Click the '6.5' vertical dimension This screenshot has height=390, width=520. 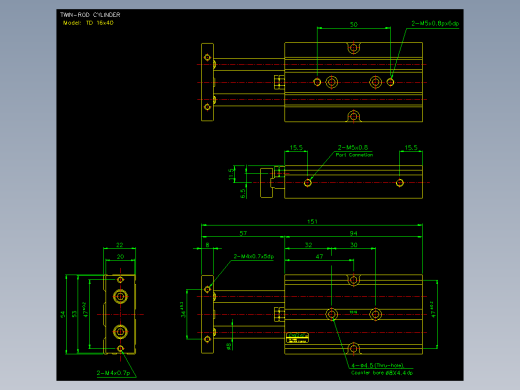tap(243, 193)
